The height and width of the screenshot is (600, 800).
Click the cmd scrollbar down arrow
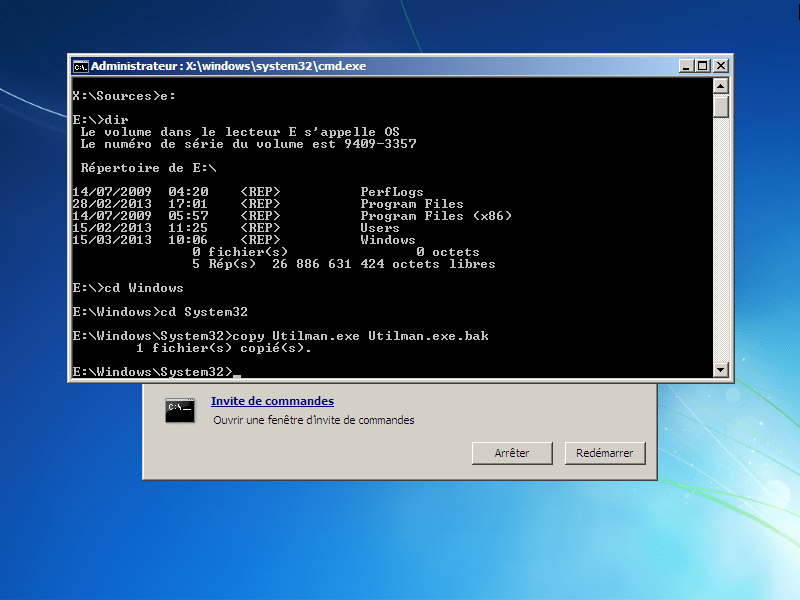click(720, 369)
